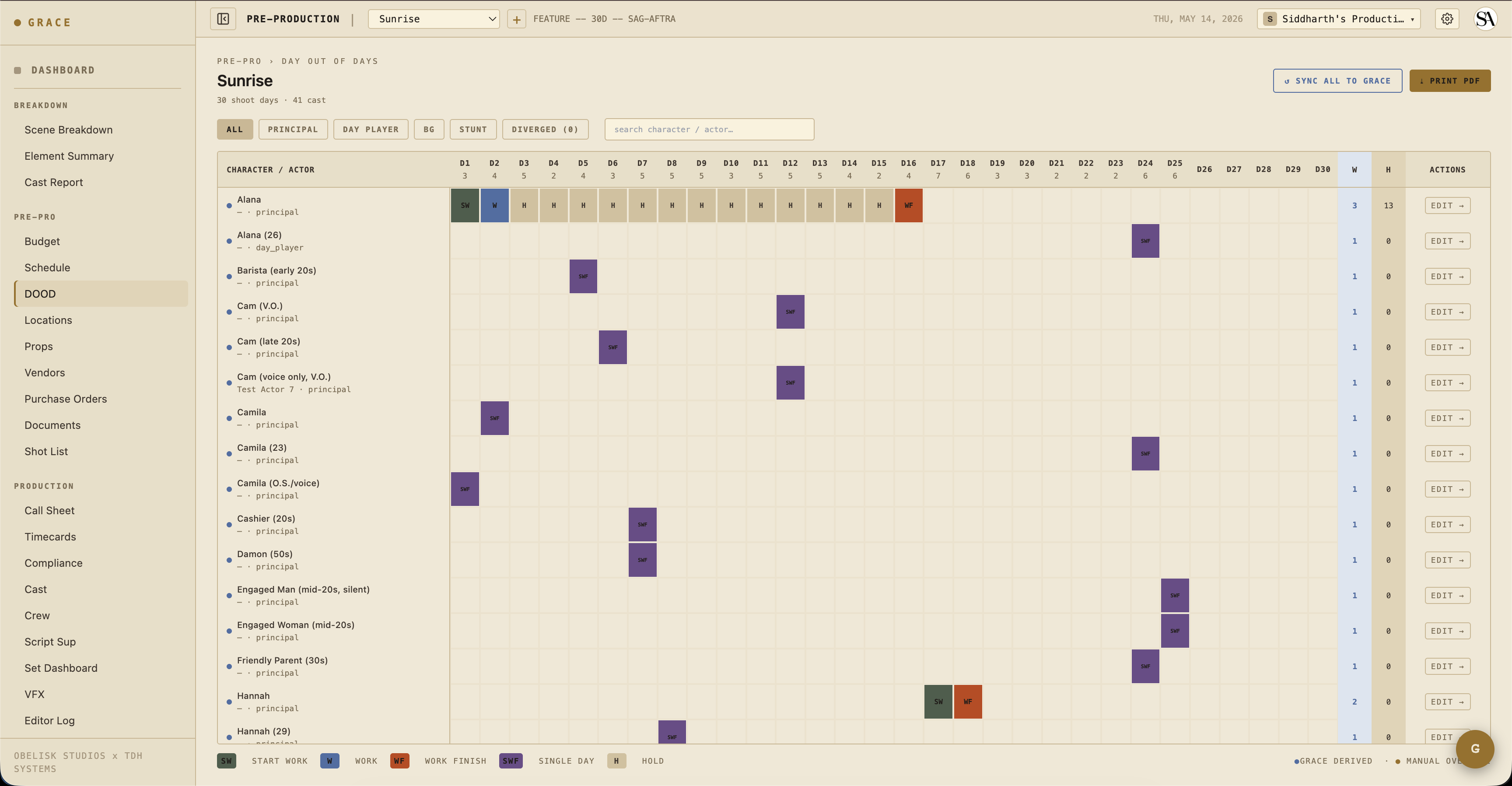Click Alana's Hold cell on D9
Viewport: 1512px width, 786px height.
[701, 205]
